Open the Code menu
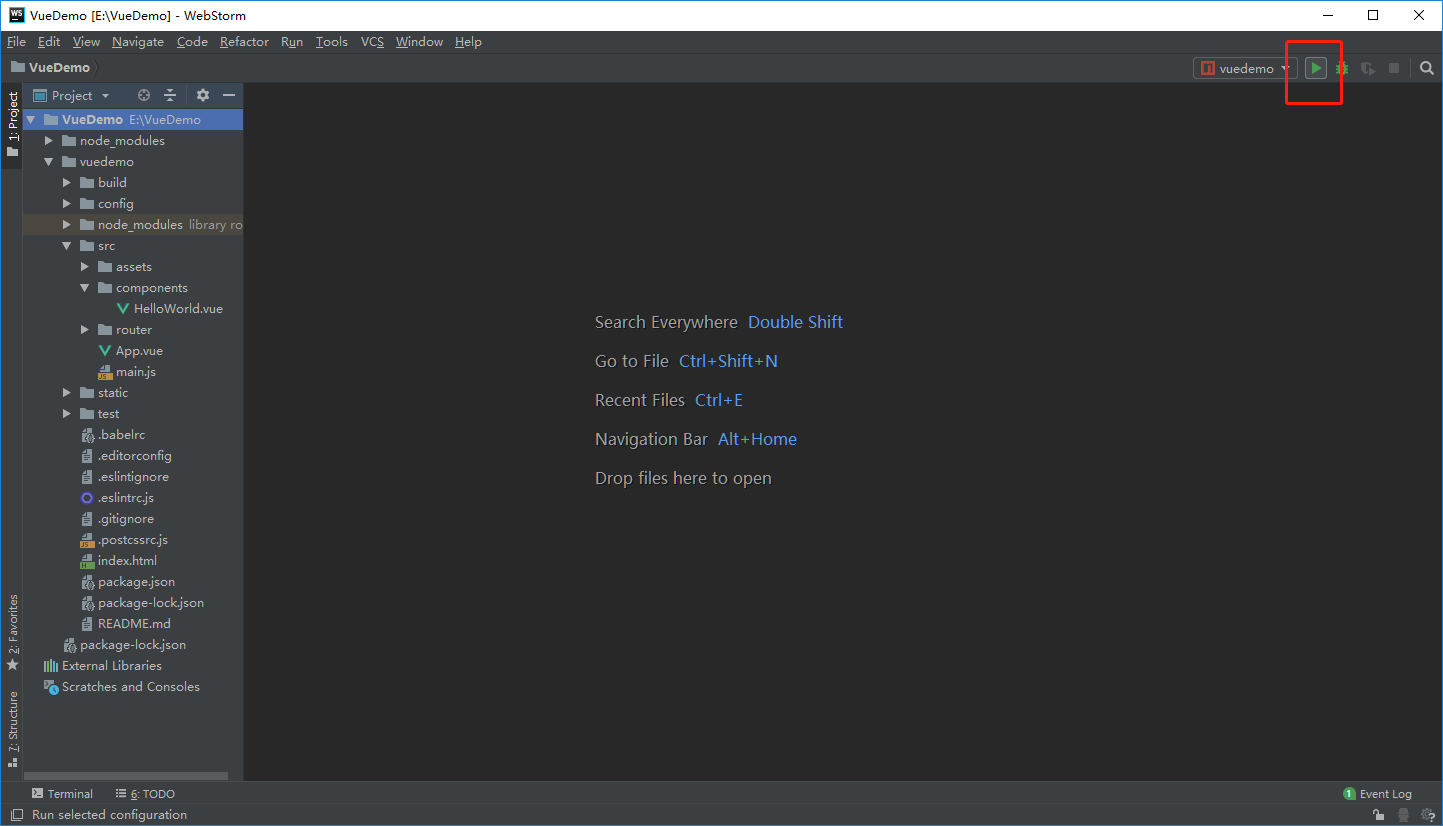The height and width of the screenshot is (826, 1443). pyautogui.click(x=192, y=41)
